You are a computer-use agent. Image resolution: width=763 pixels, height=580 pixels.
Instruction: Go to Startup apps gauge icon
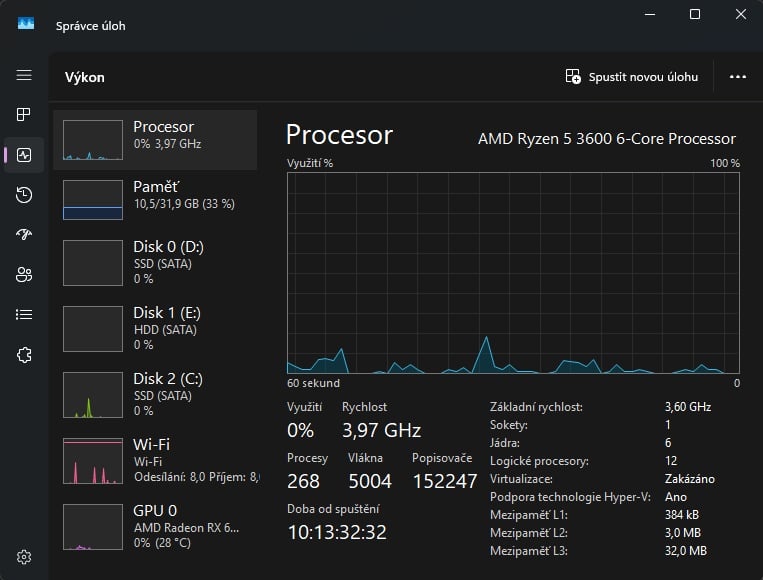(24, 235)
